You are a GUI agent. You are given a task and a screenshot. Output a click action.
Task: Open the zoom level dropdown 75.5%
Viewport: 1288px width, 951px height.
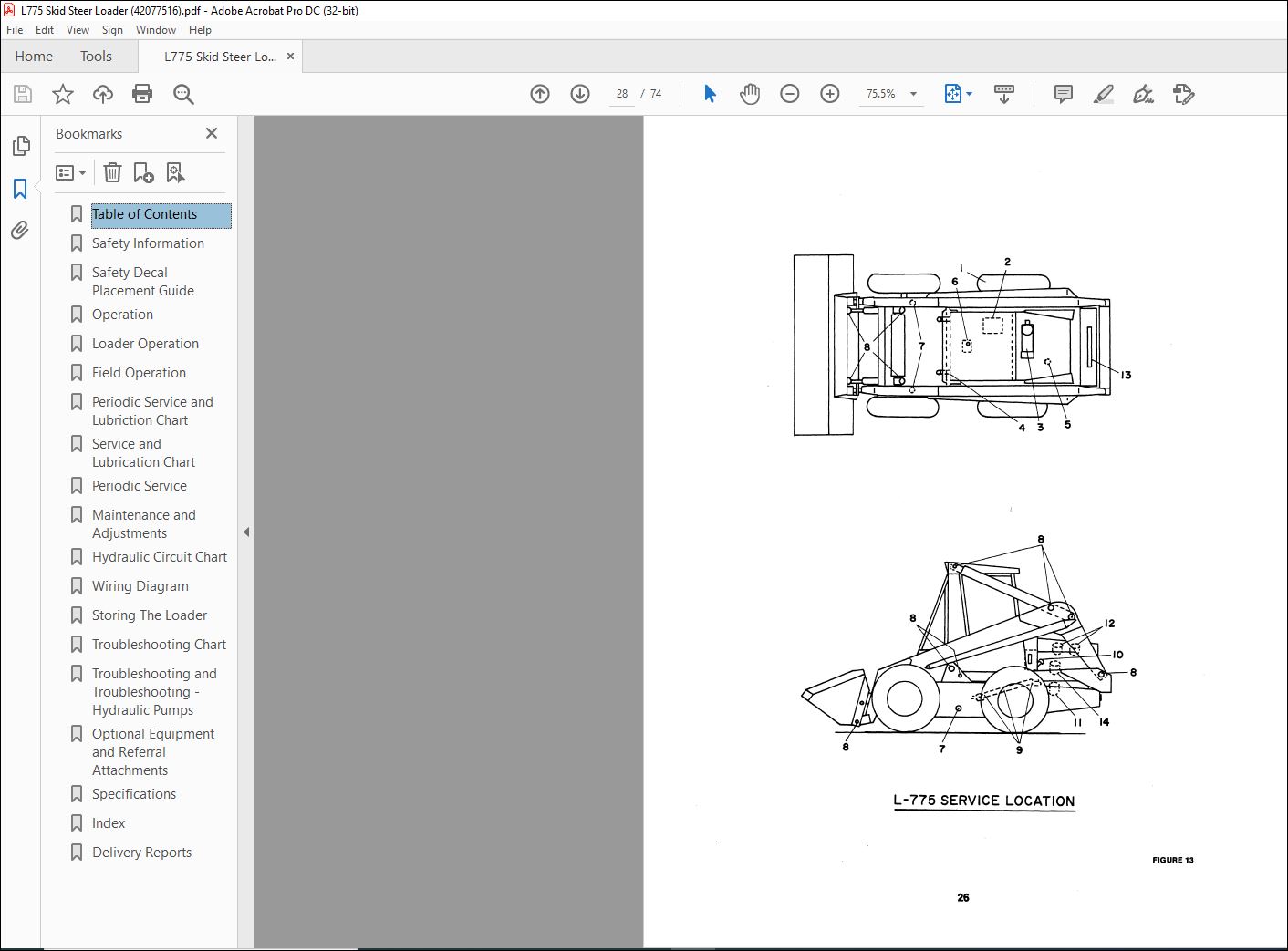click(x=890, y=94)
